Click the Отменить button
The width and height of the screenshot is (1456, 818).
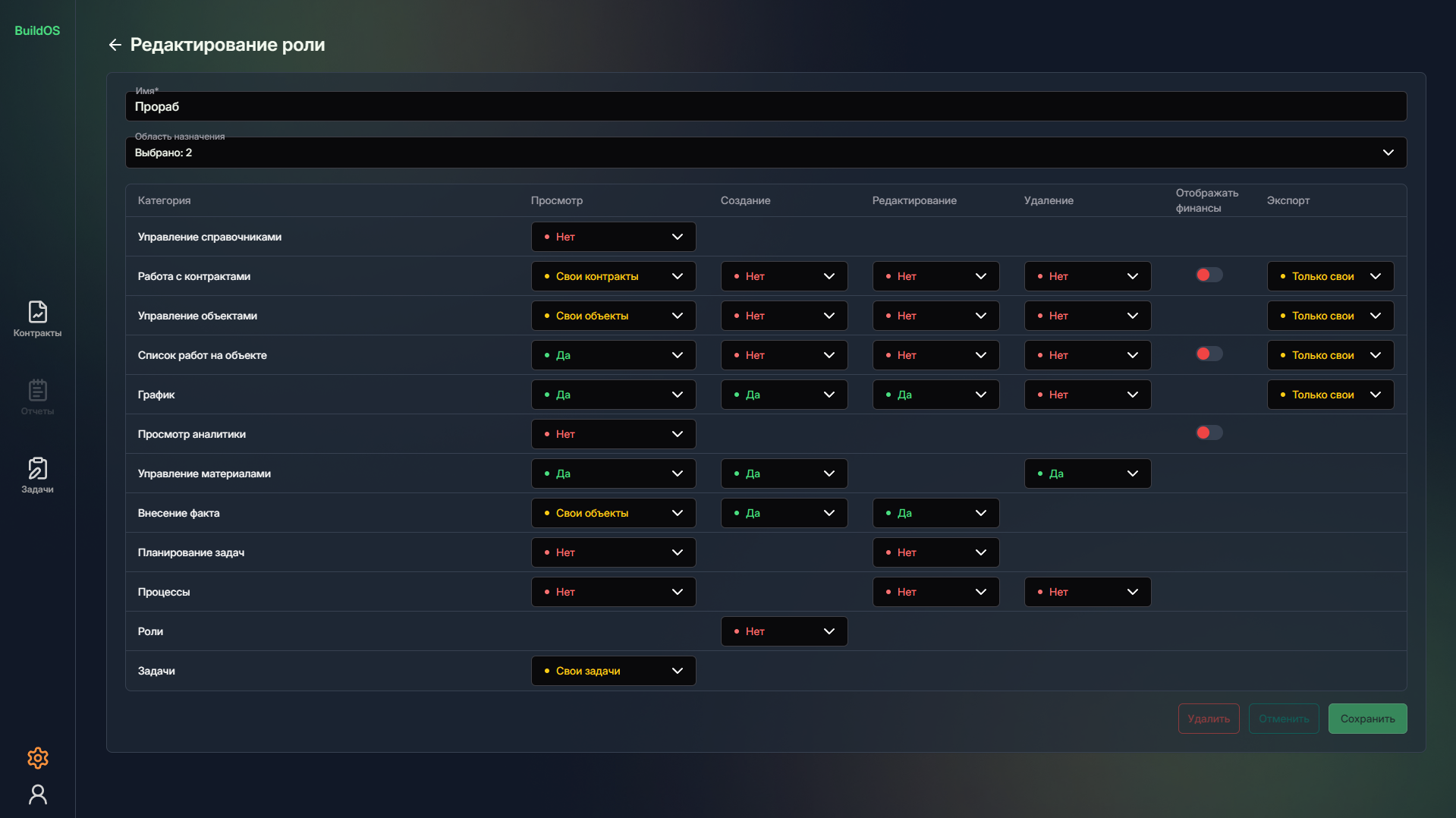click(x=1283, y=719)
